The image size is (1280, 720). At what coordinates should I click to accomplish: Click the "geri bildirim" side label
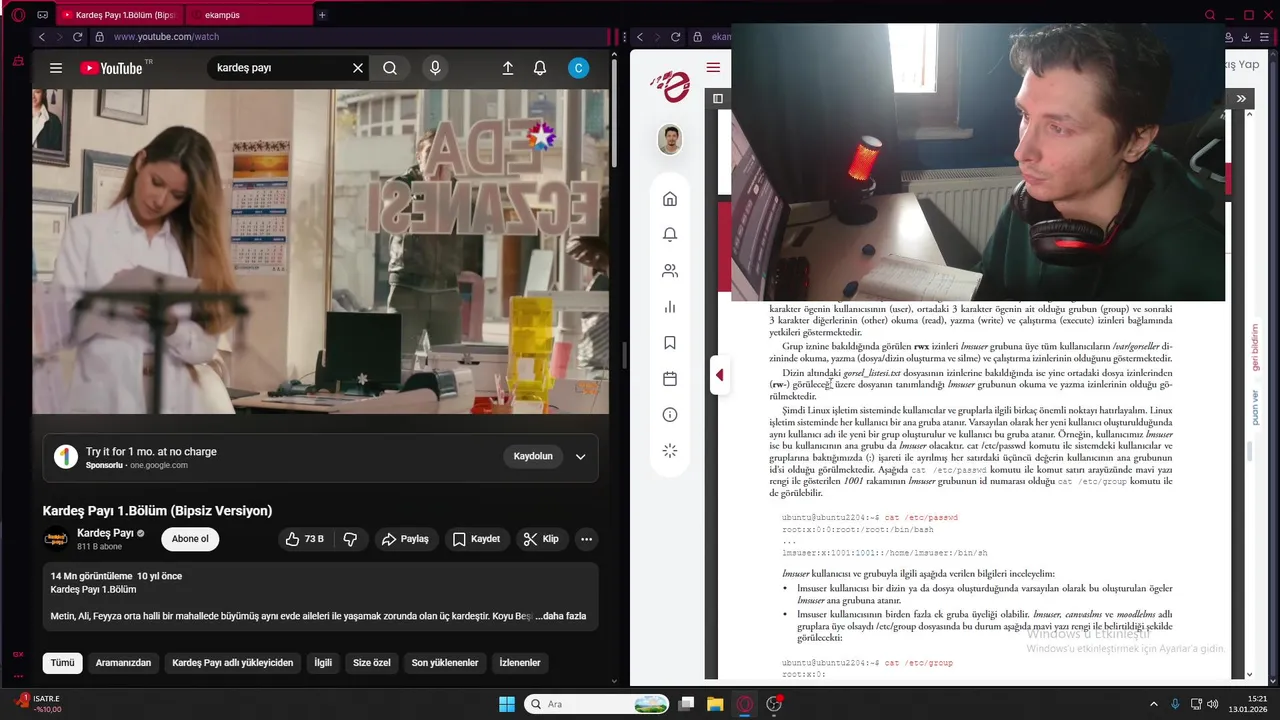coord(1255,346)
